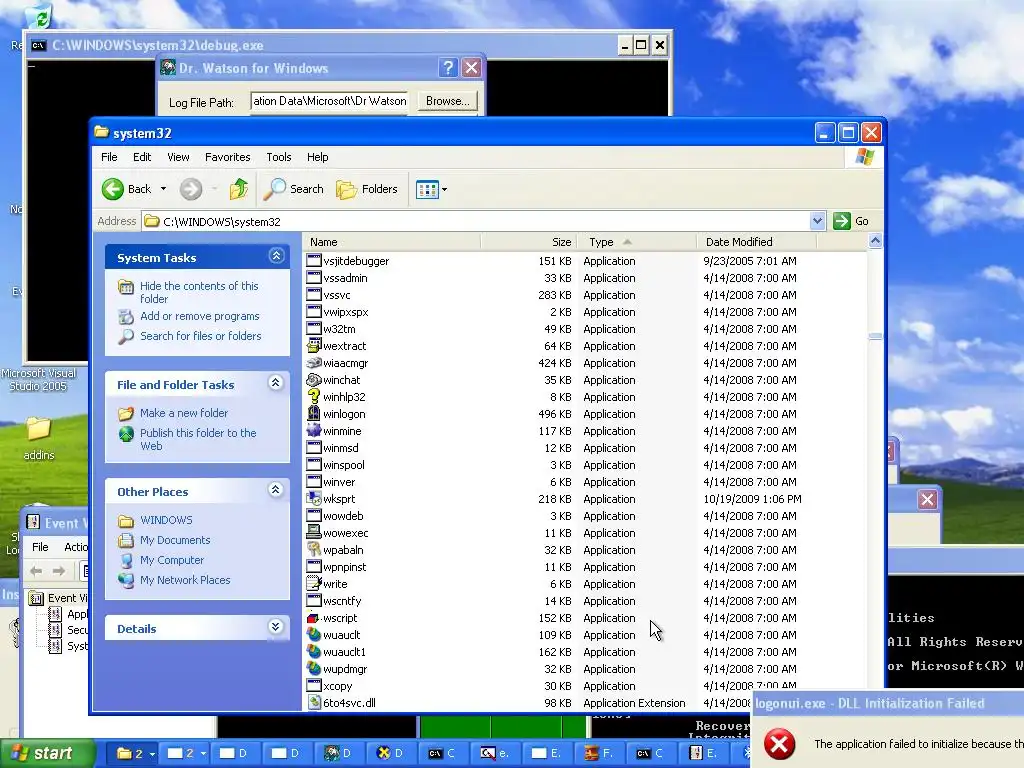Viewport: 1024px width, 768px height.
Task: Open the Tools menu
Action: point(279,157)
